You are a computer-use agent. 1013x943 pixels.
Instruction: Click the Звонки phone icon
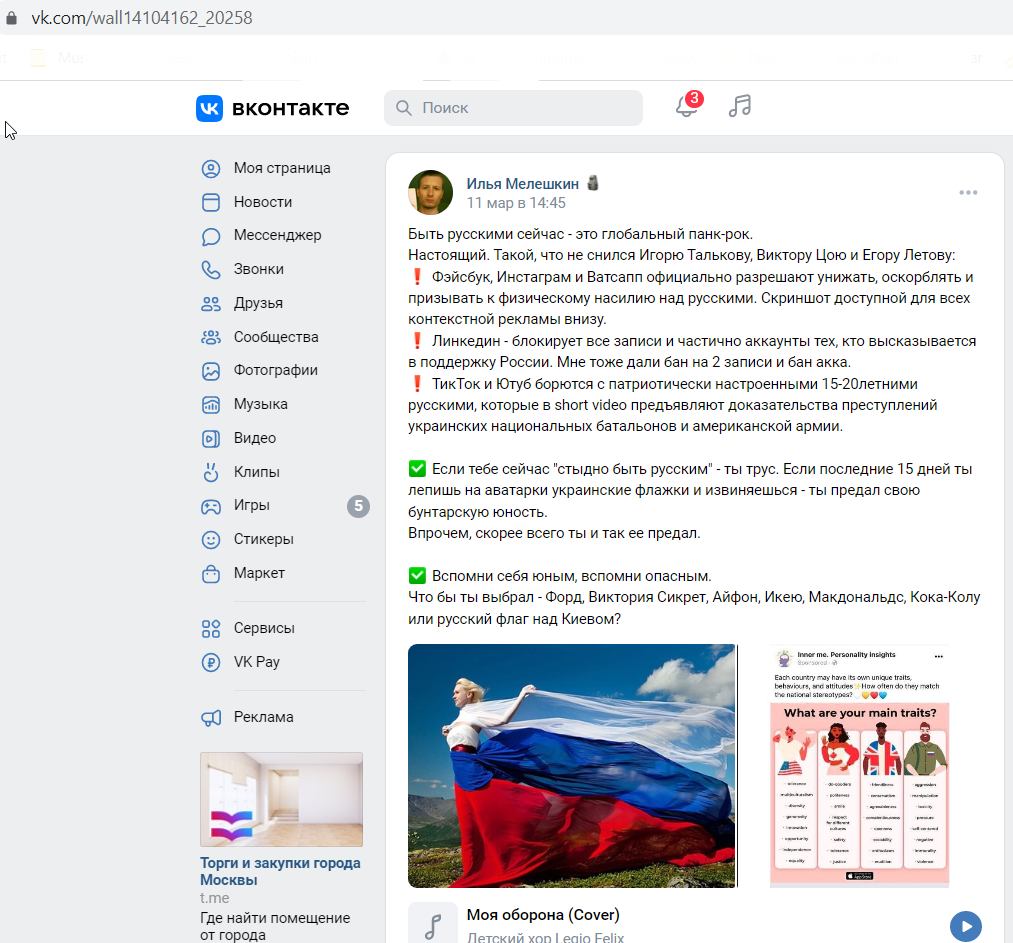211,269
